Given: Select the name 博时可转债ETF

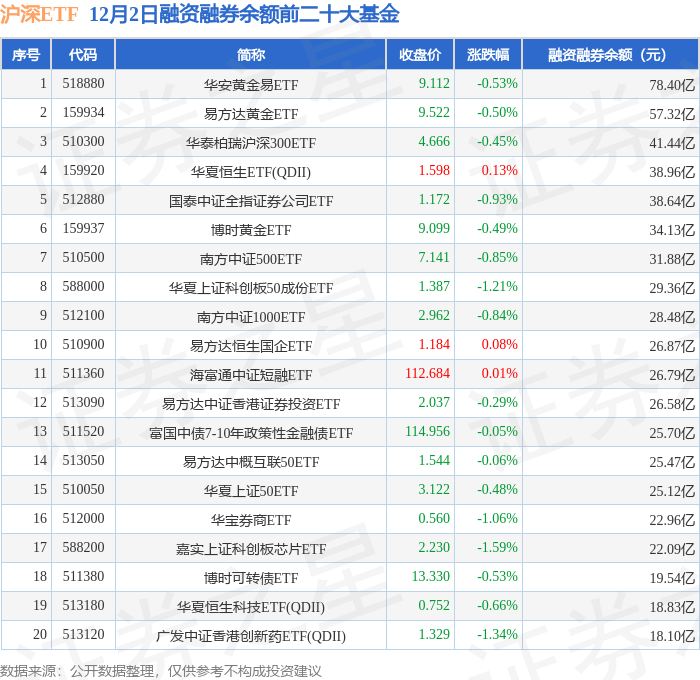Looking at the screenshot, I should click(x=251, y=578).
